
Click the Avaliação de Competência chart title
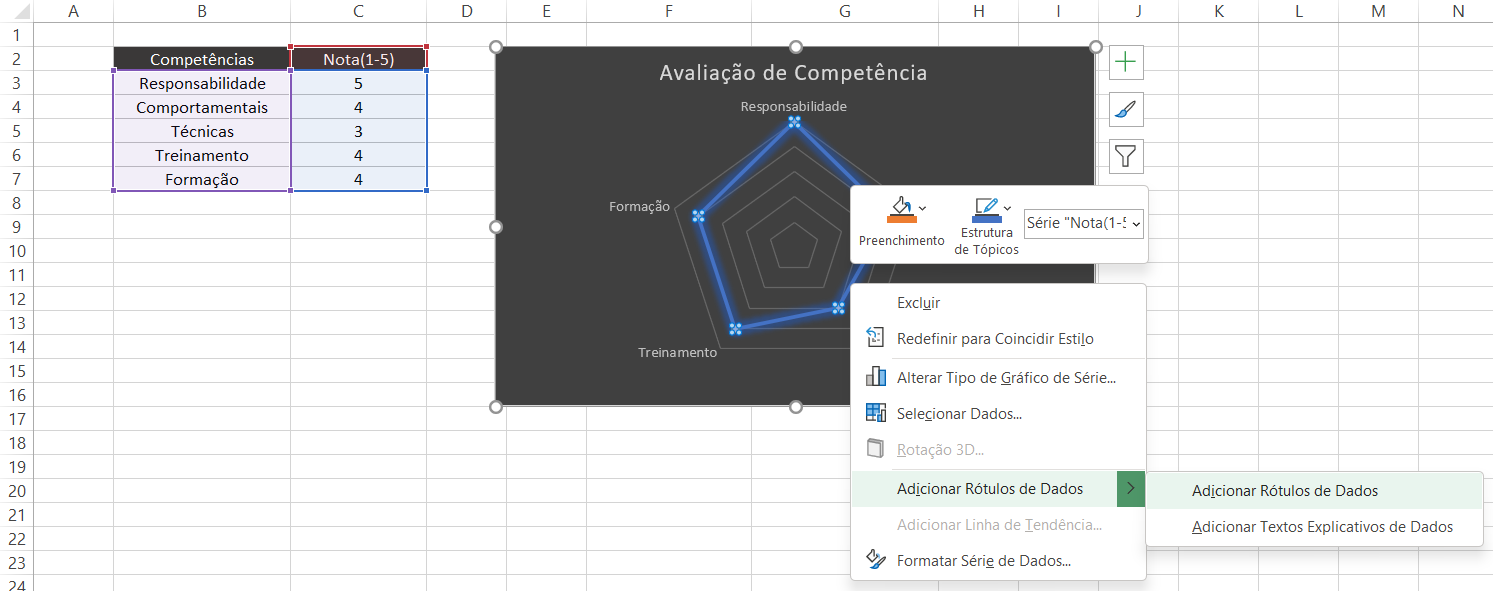click(794, 73)
